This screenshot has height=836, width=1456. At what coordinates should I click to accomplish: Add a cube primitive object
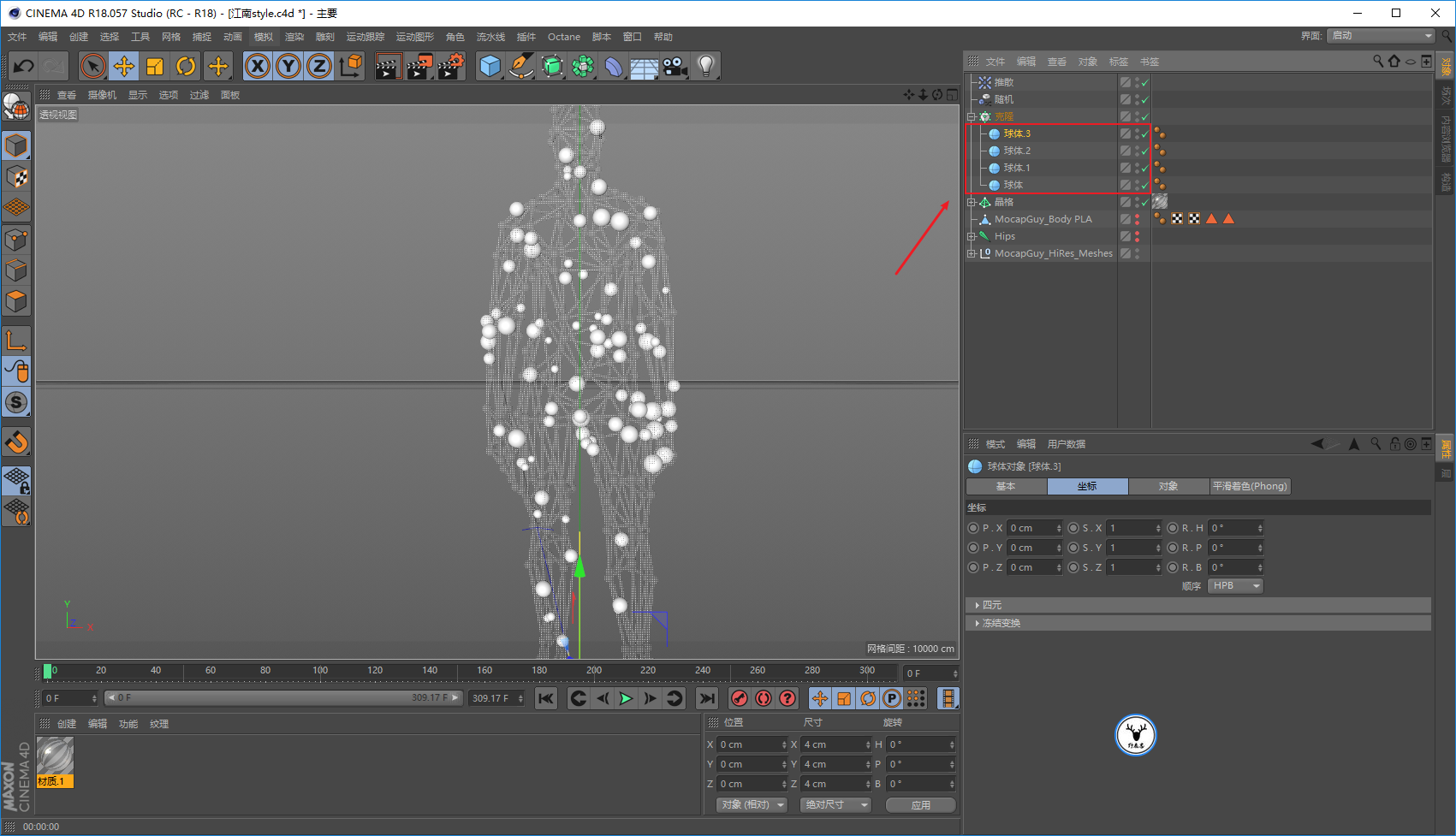pos(490,66)
